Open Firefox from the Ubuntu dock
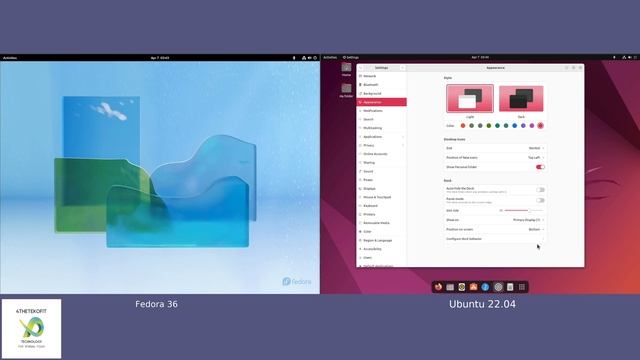Viewport: 640px width, 360px height. [438, 287]
